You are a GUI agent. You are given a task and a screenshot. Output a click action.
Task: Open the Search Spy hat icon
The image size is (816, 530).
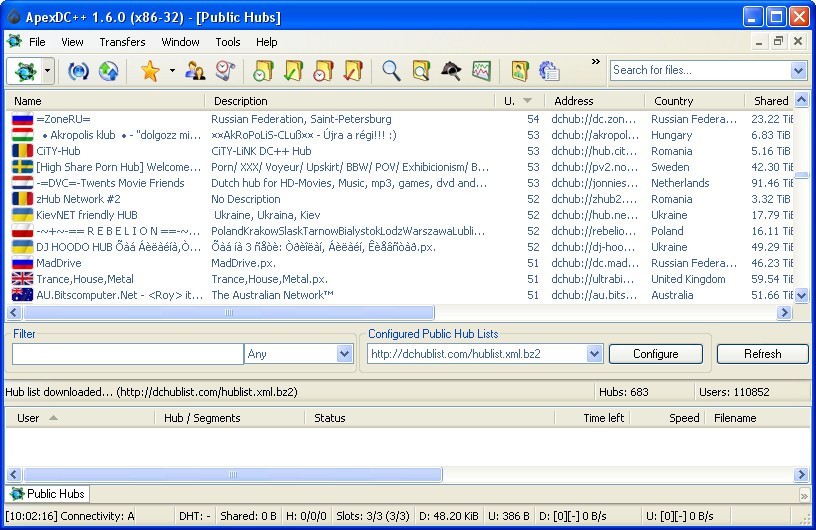click(x=451, y=71)
